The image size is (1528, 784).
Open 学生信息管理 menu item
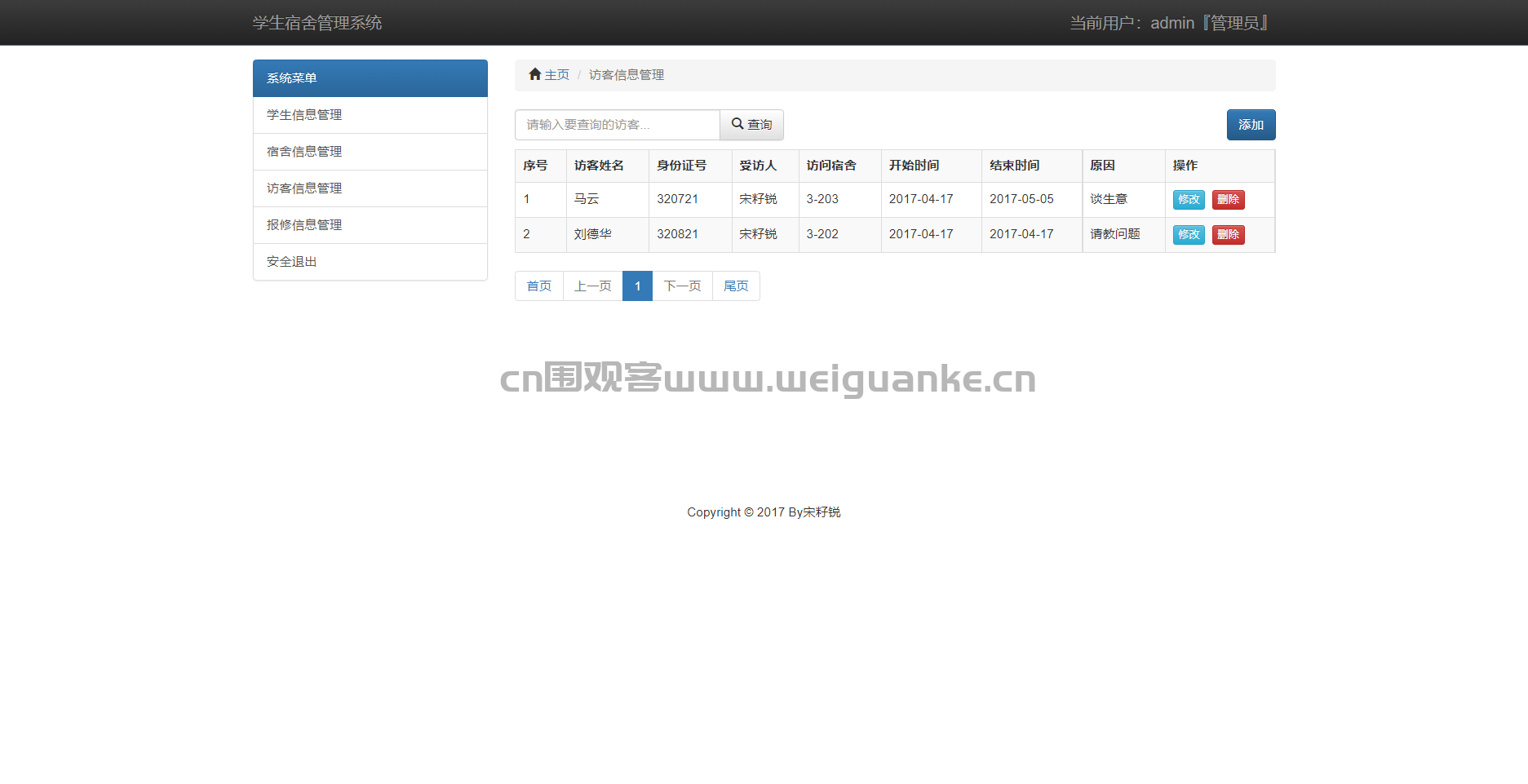pyautogui.click(x=370, y=115)
